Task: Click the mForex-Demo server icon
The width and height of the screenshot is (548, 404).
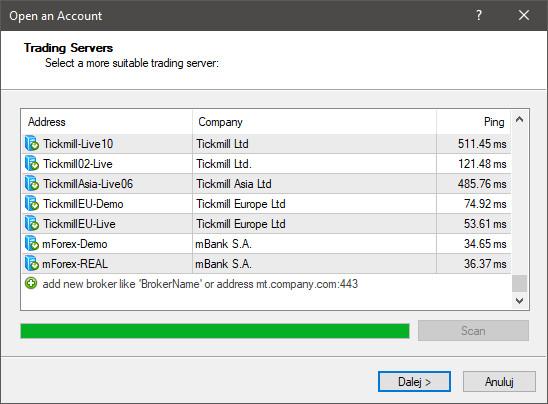Action: pos(32,244)
